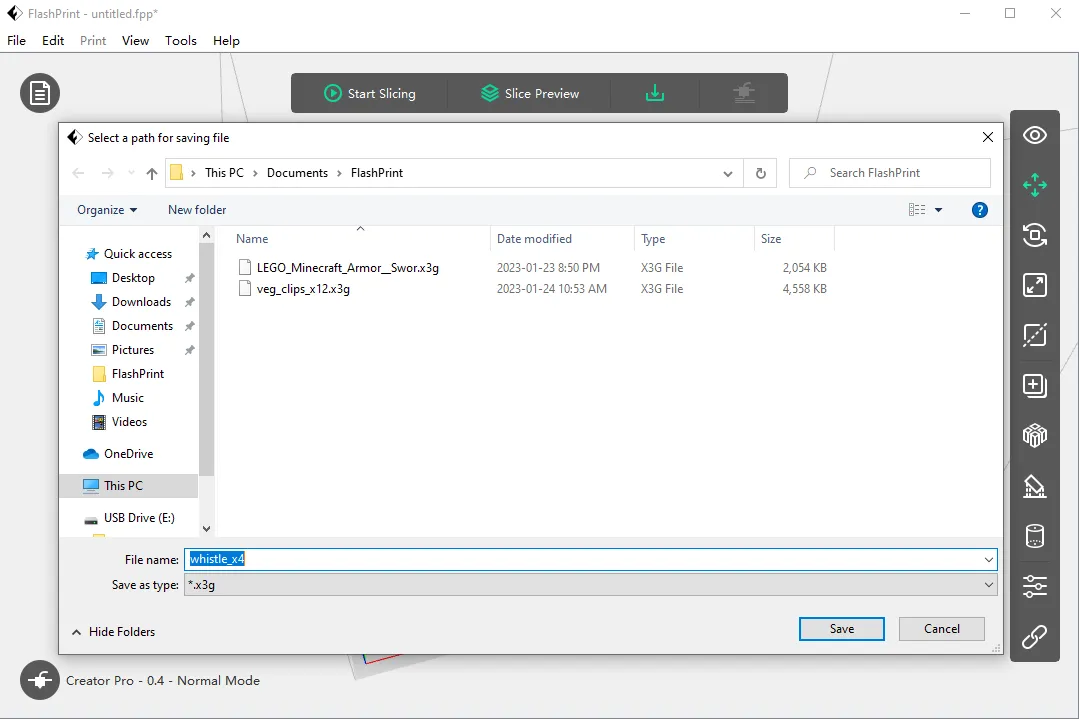Image resolution: width=1079 pixels, height=719 pixels.
Task: Click the Search FlashPrint box
Action: 890,173
